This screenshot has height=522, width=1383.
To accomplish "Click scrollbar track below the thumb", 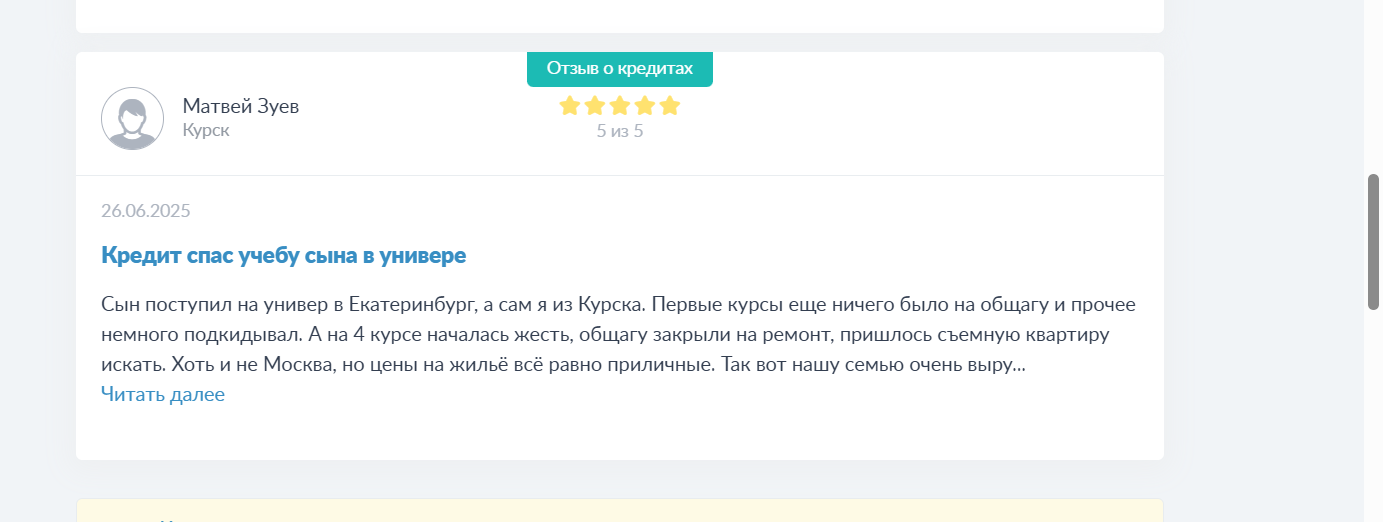I will pos(1374,416).
